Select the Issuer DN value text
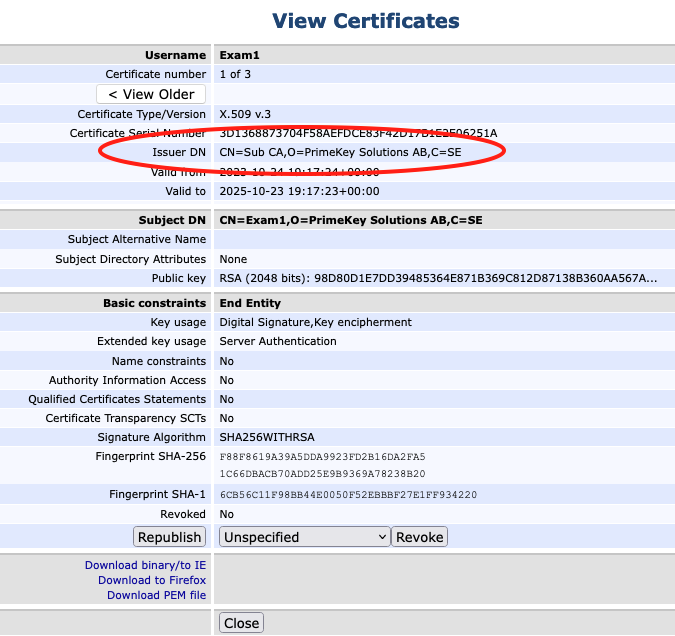This screenshot has height=636, width=675. click(340, 152)
